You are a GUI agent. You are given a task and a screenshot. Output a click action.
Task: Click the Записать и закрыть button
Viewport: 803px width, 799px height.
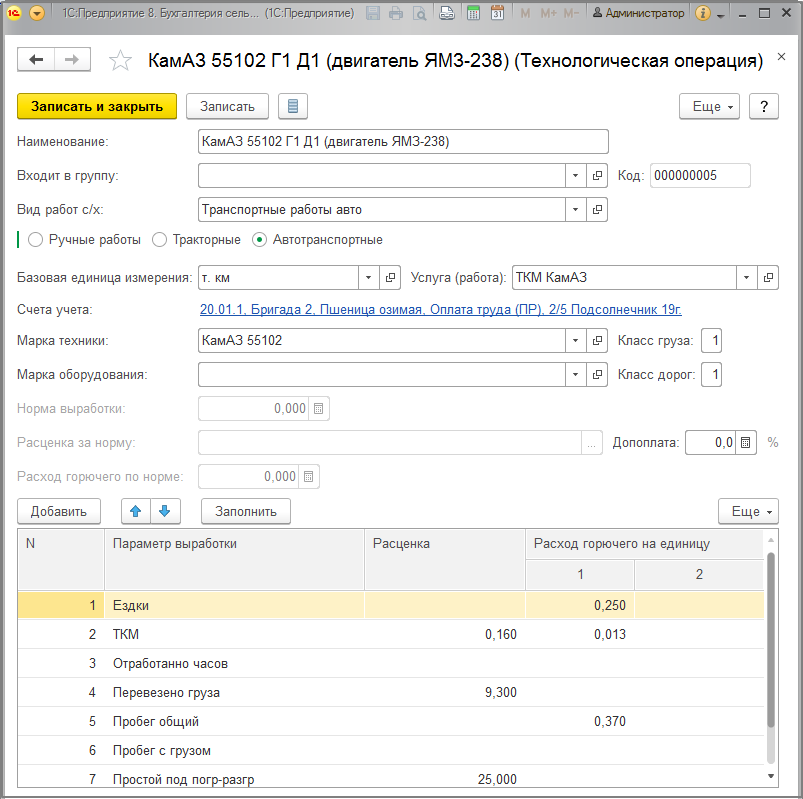(x=97, y=107)
